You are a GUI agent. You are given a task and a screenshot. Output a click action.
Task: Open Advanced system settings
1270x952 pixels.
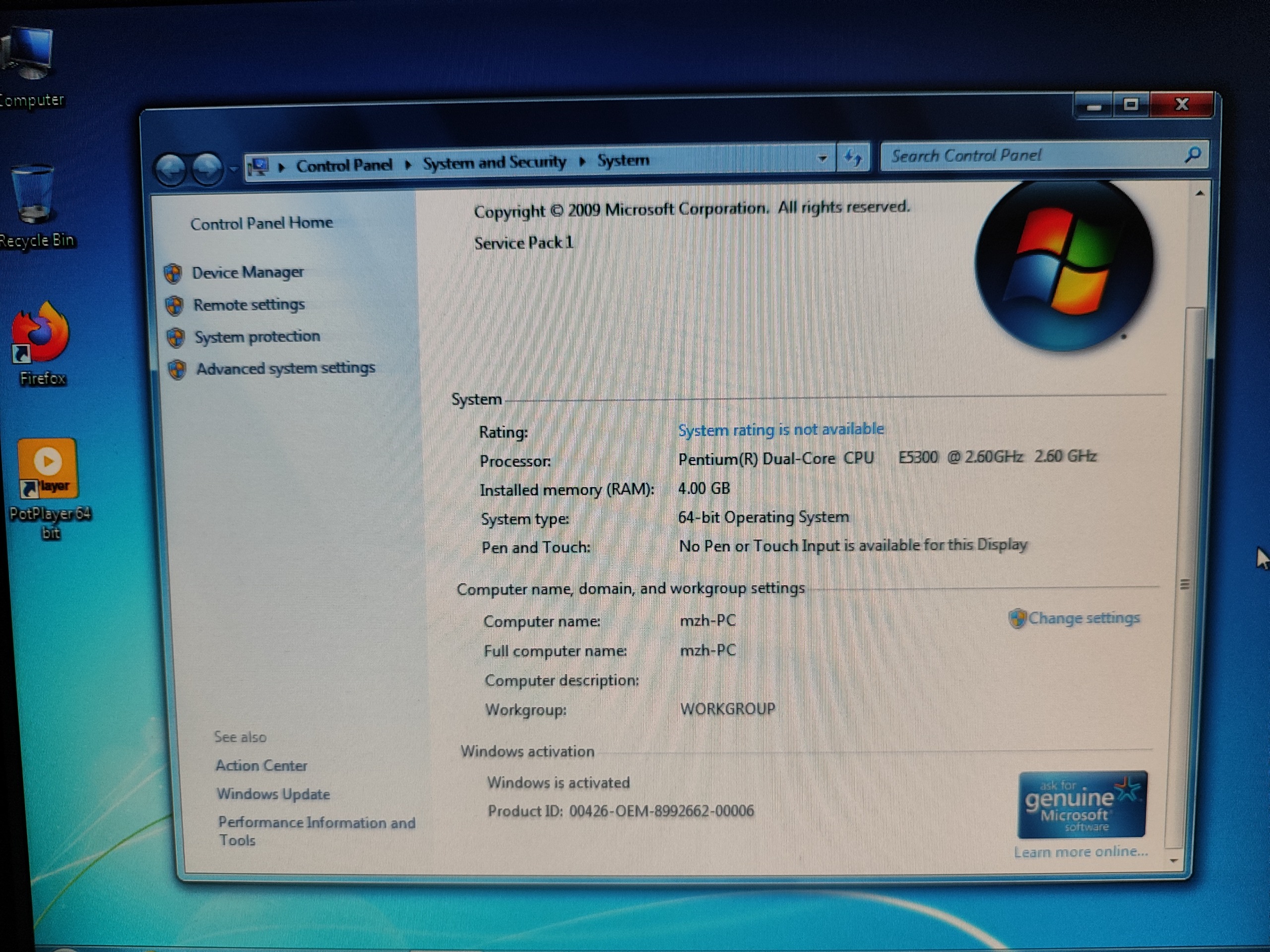(285, 368)
